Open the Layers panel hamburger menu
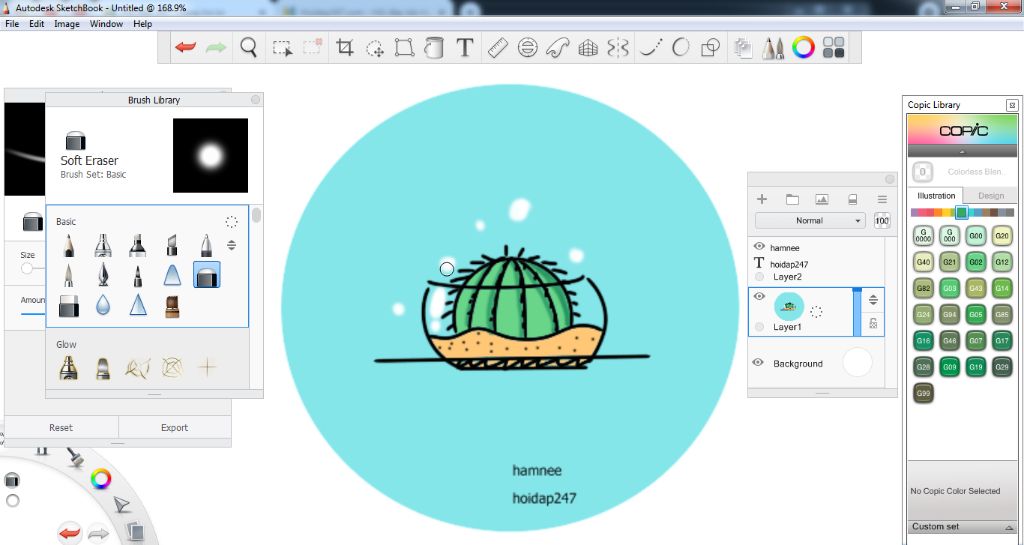Viewport: 1024px width, 545px height. [x=882, y=199]
